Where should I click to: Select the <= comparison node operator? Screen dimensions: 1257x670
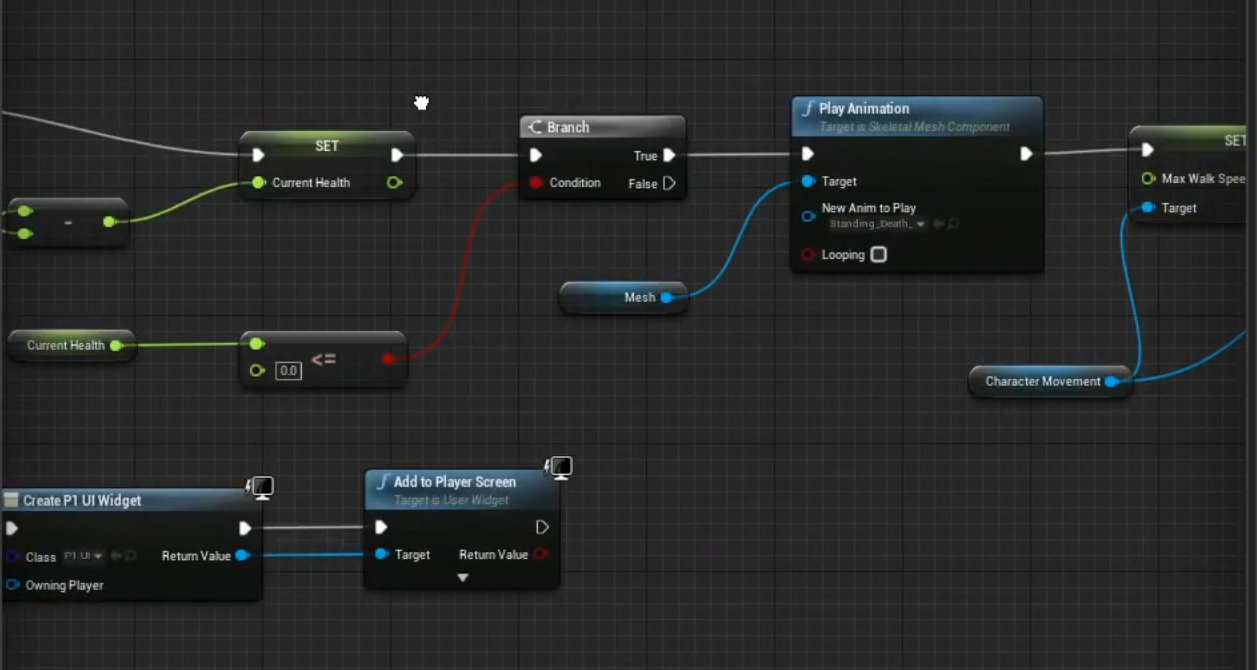click(x=323, y=359)
